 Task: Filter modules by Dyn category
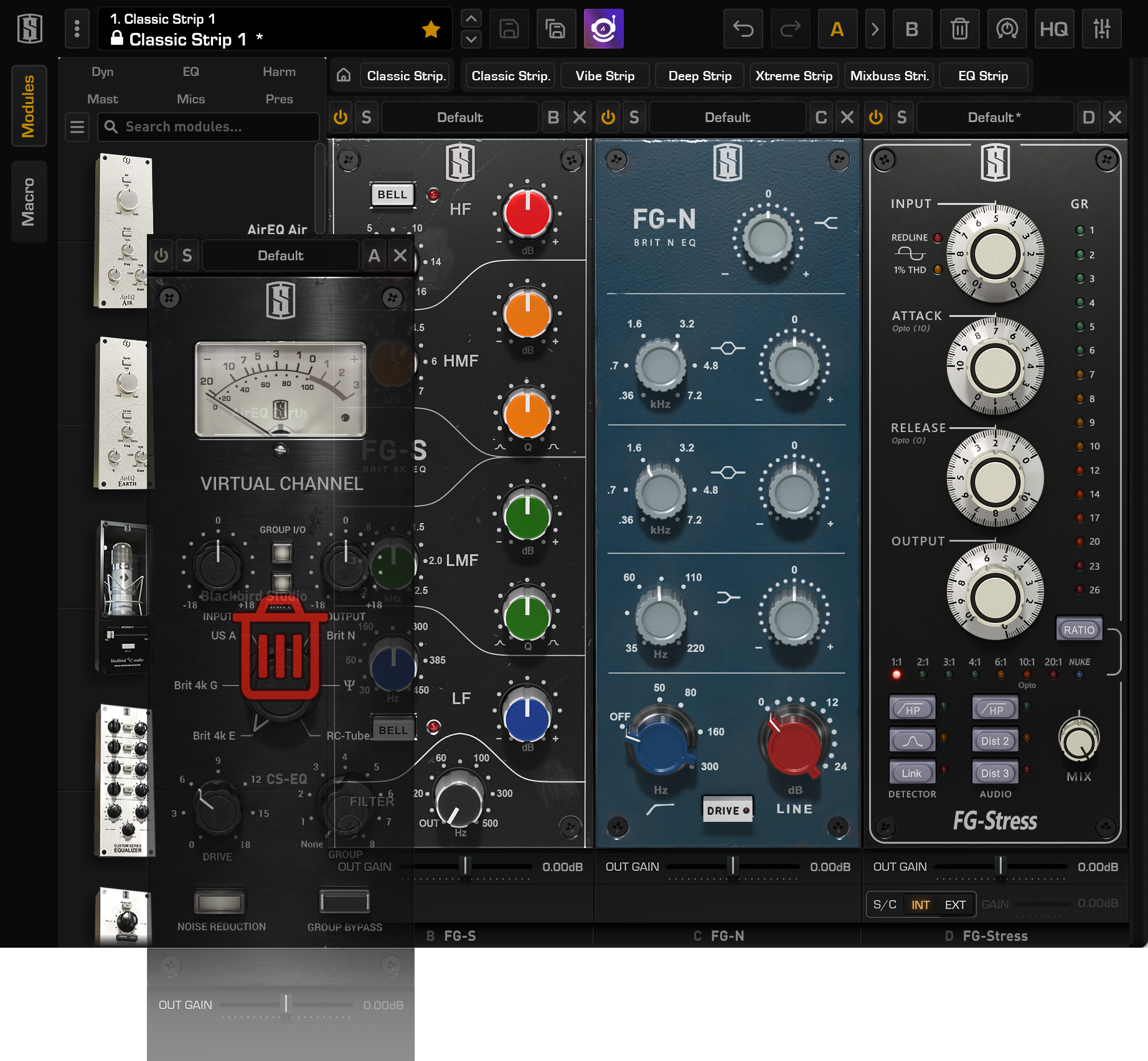pyautogui.click(x=103, y=72)
